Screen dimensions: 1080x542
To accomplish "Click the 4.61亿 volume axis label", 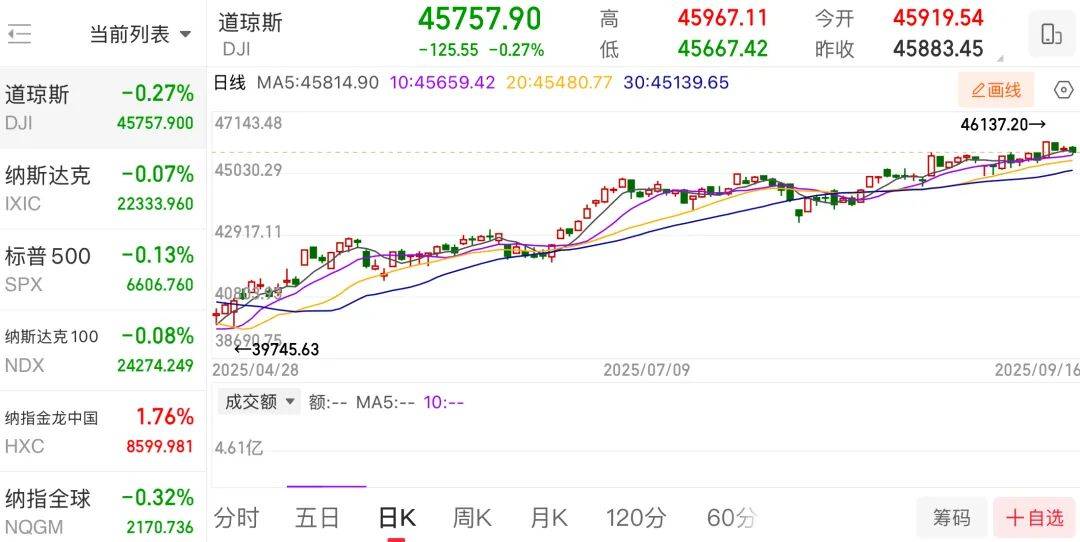I will click(238, 448).
